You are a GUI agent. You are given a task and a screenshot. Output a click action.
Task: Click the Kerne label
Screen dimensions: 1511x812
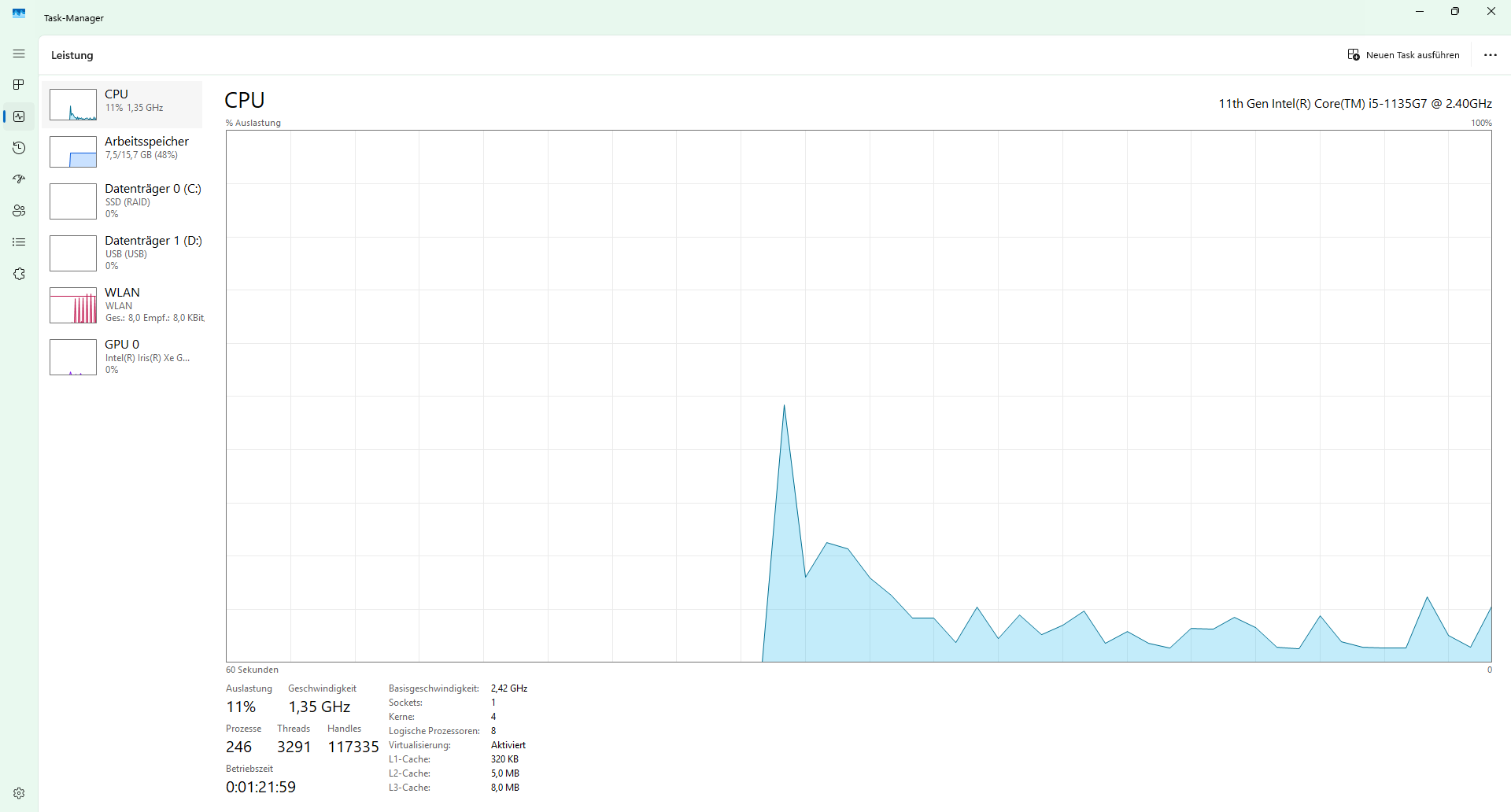pyautogui.click(x=402, y=717)
